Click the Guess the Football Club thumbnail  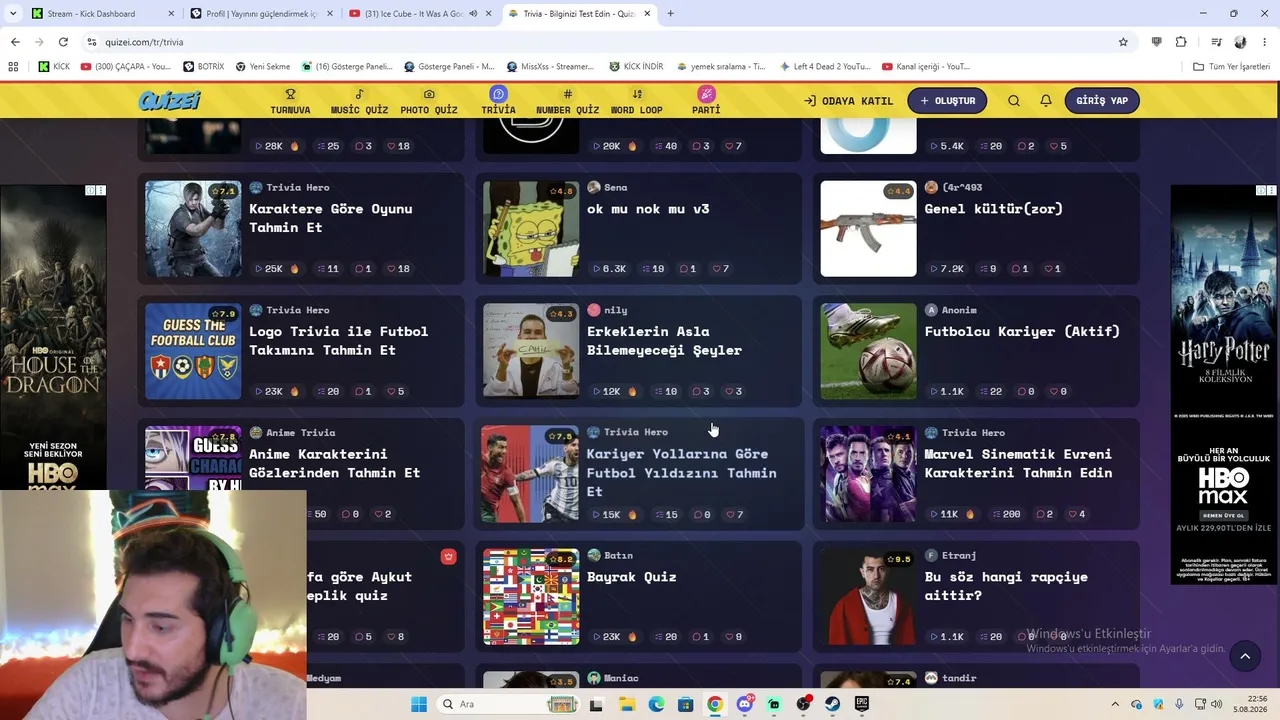click(193, 352)
